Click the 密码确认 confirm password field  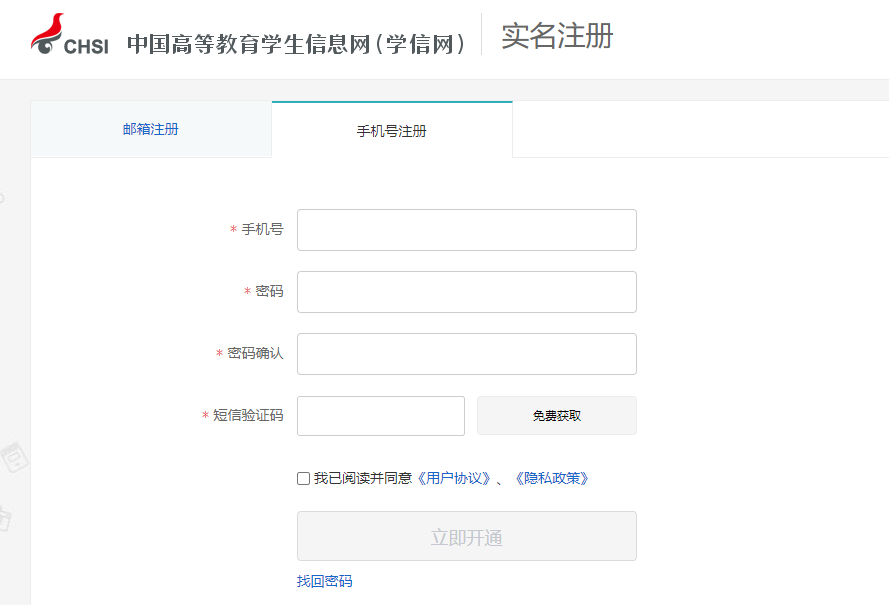click(x=466, y=353)
